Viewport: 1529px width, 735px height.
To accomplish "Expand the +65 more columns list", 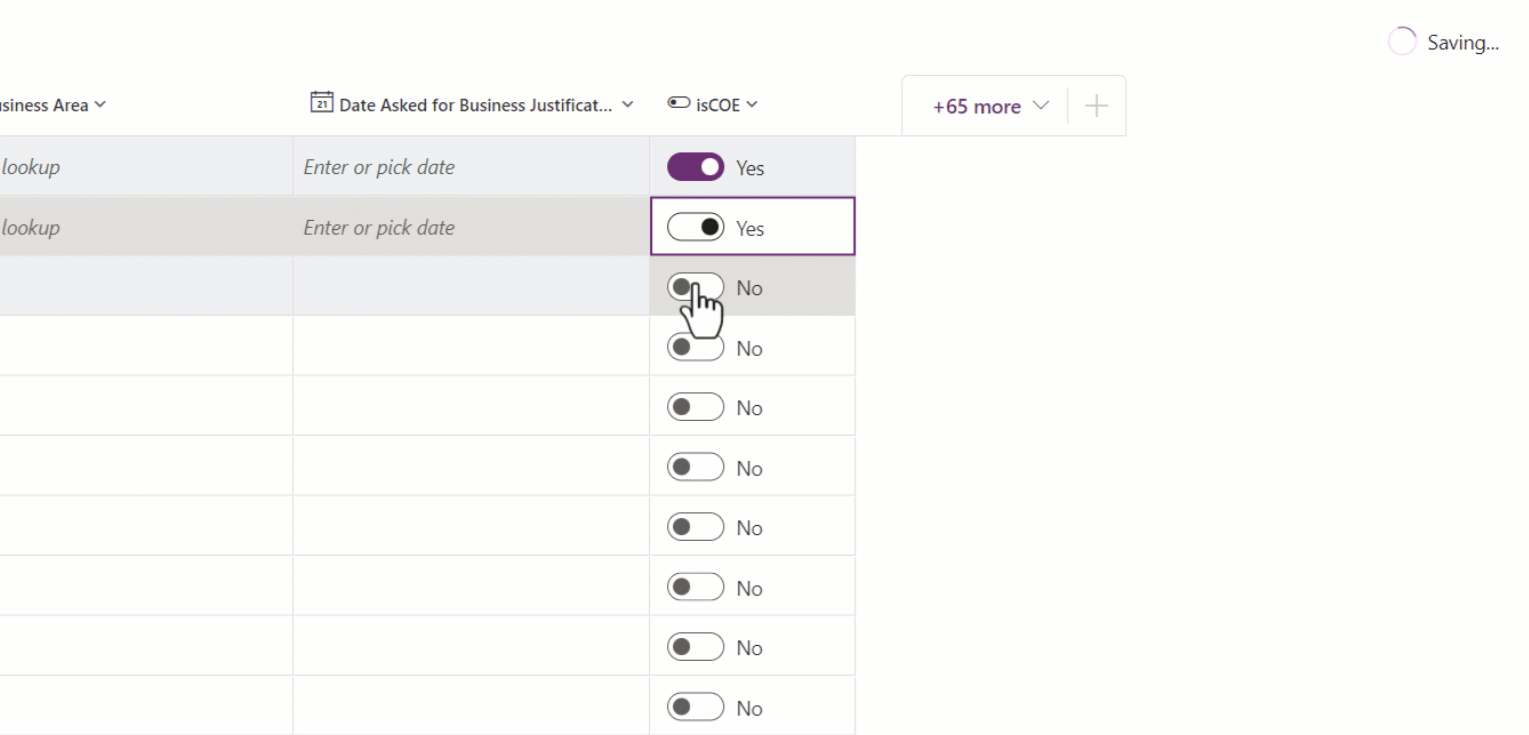I will [x=1041, y=104].
